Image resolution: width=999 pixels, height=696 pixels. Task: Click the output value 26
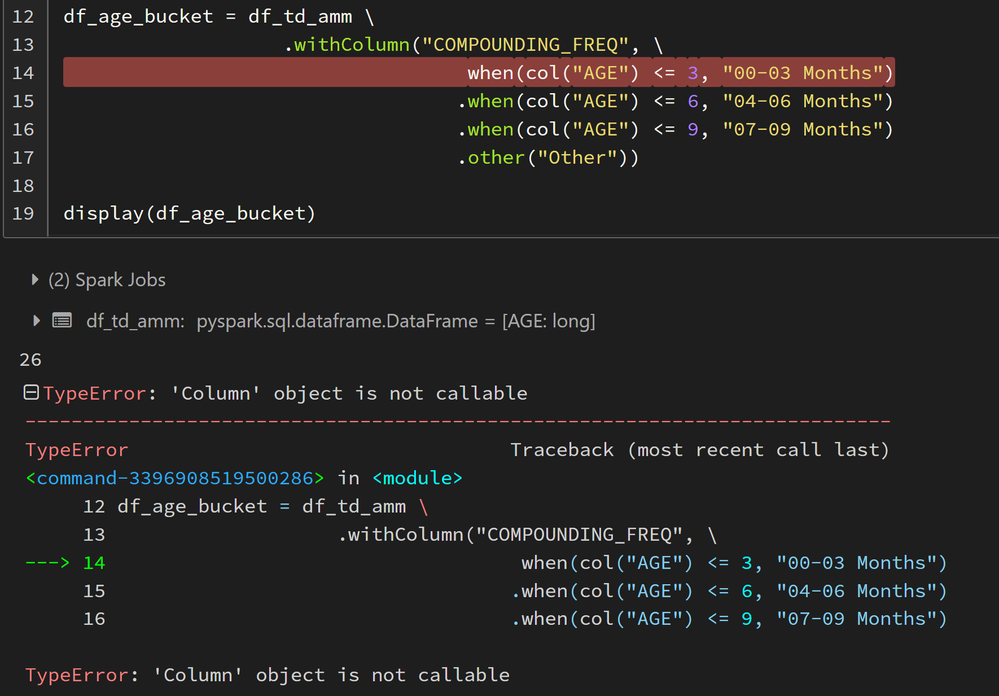(30, 359)
